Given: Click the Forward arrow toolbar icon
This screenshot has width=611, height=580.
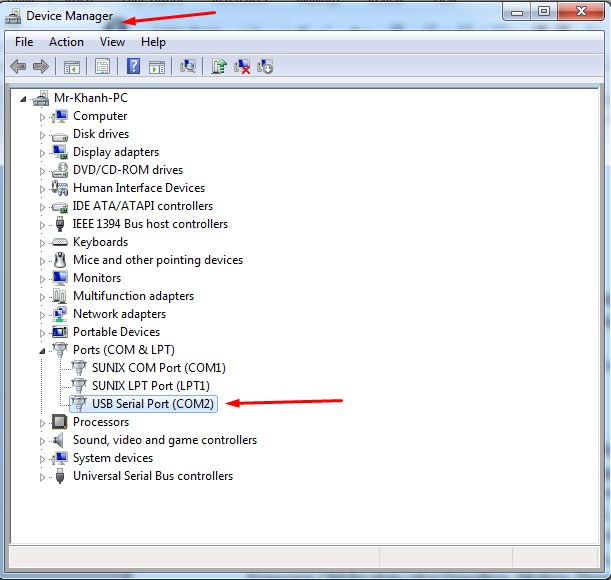Looking at the screenshot, I should pos(41,67).
